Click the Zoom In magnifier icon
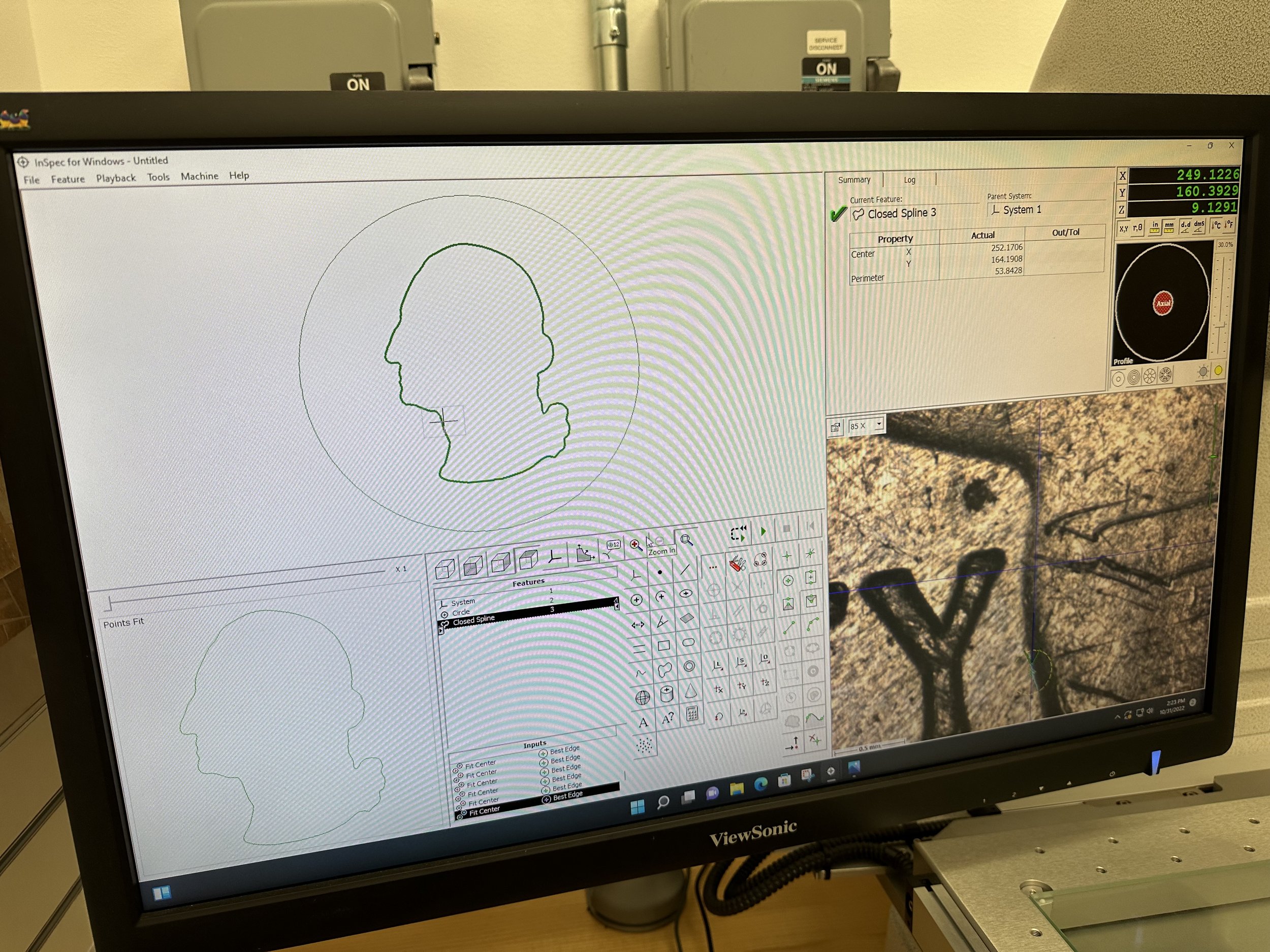The image size is (1270, 952). pos(636,545)
